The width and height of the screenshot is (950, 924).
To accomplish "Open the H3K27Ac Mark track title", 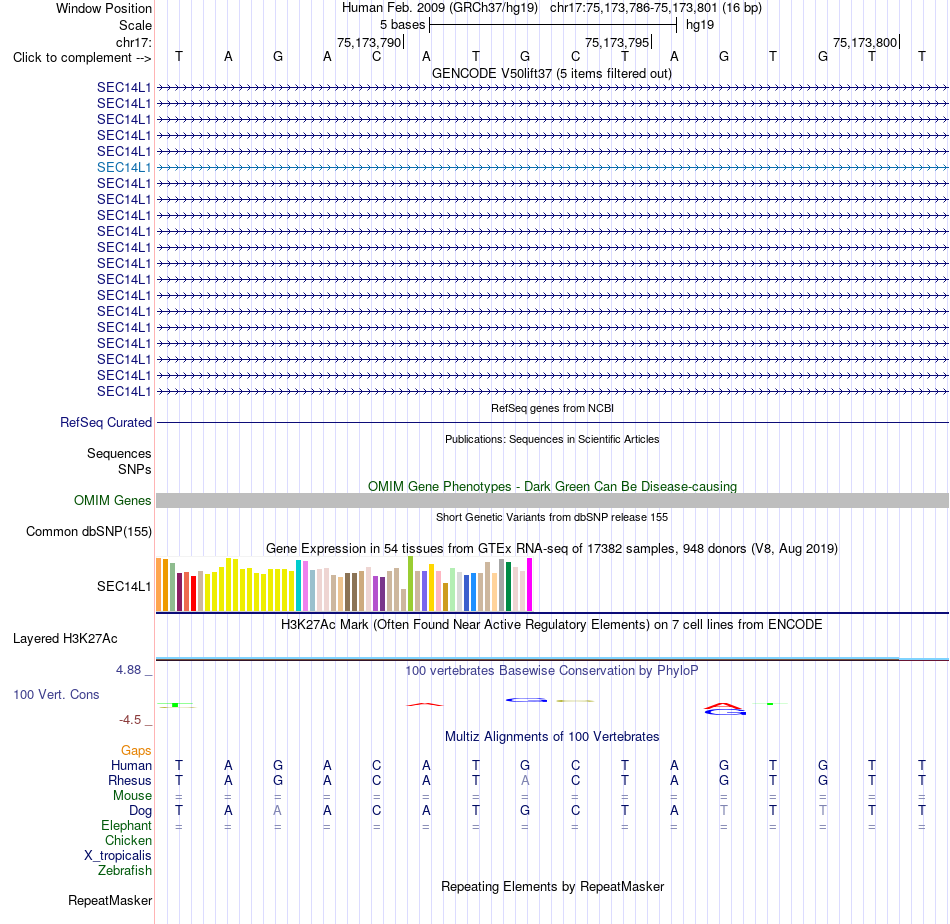I will click(552, 625).
